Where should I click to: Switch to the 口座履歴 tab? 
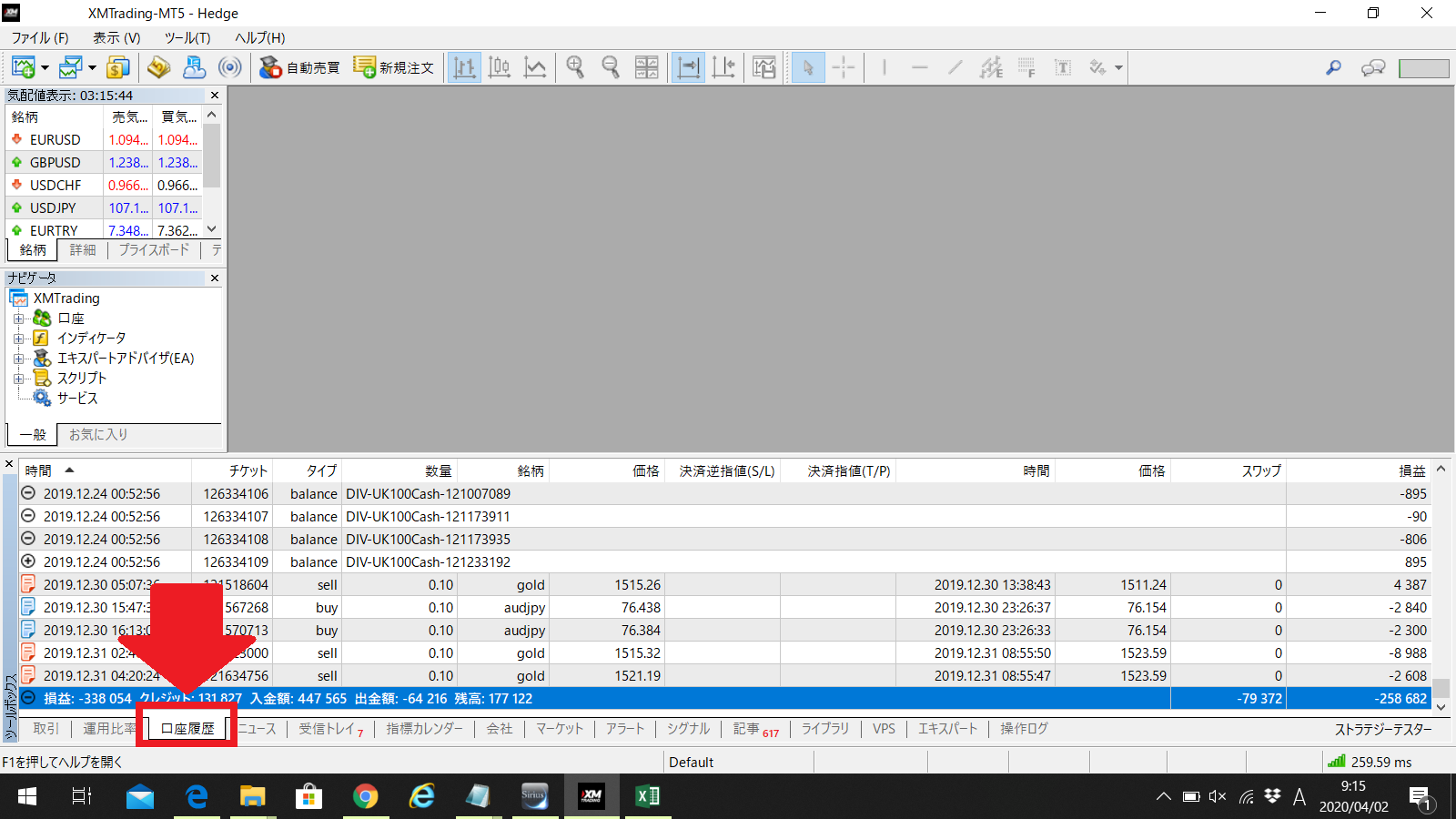click(x=187, y=729)
